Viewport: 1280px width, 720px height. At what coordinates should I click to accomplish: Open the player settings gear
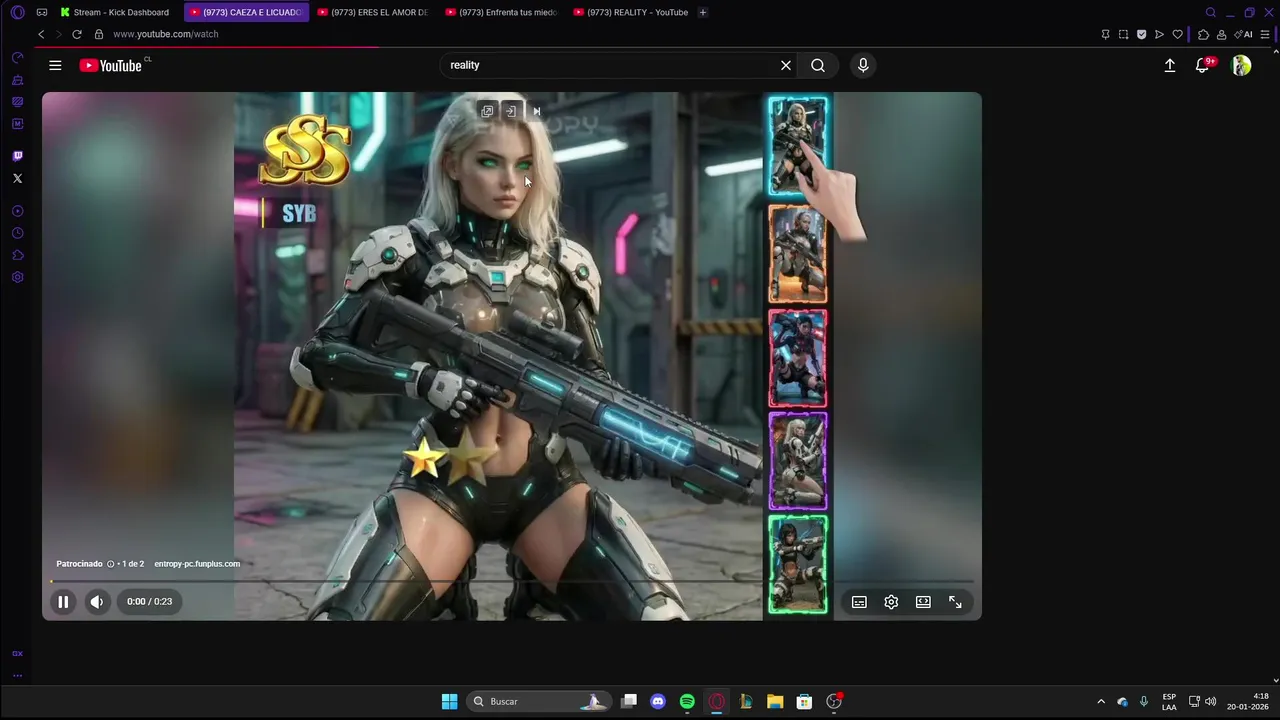point(891,602)
